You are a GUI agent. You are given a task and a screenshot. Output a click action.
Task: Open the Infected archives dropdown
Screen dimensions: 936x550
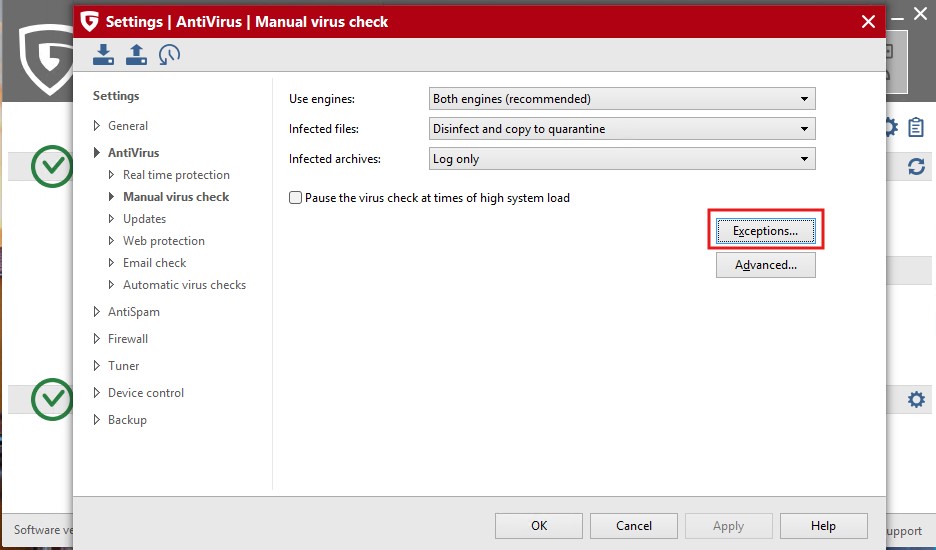point(622,159)
